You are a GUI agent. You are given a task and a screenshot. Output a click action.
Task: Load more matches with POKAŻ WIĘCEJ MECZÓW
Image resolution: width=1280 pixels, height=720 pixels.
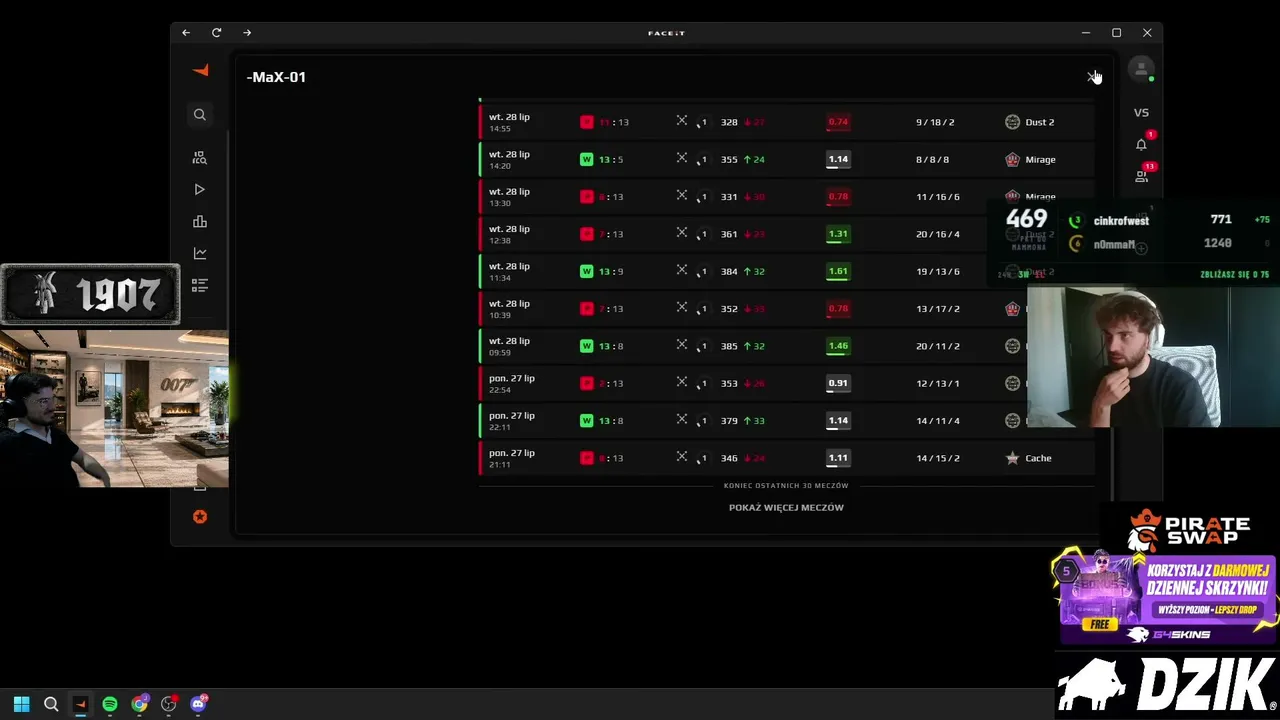coord(786,508)
